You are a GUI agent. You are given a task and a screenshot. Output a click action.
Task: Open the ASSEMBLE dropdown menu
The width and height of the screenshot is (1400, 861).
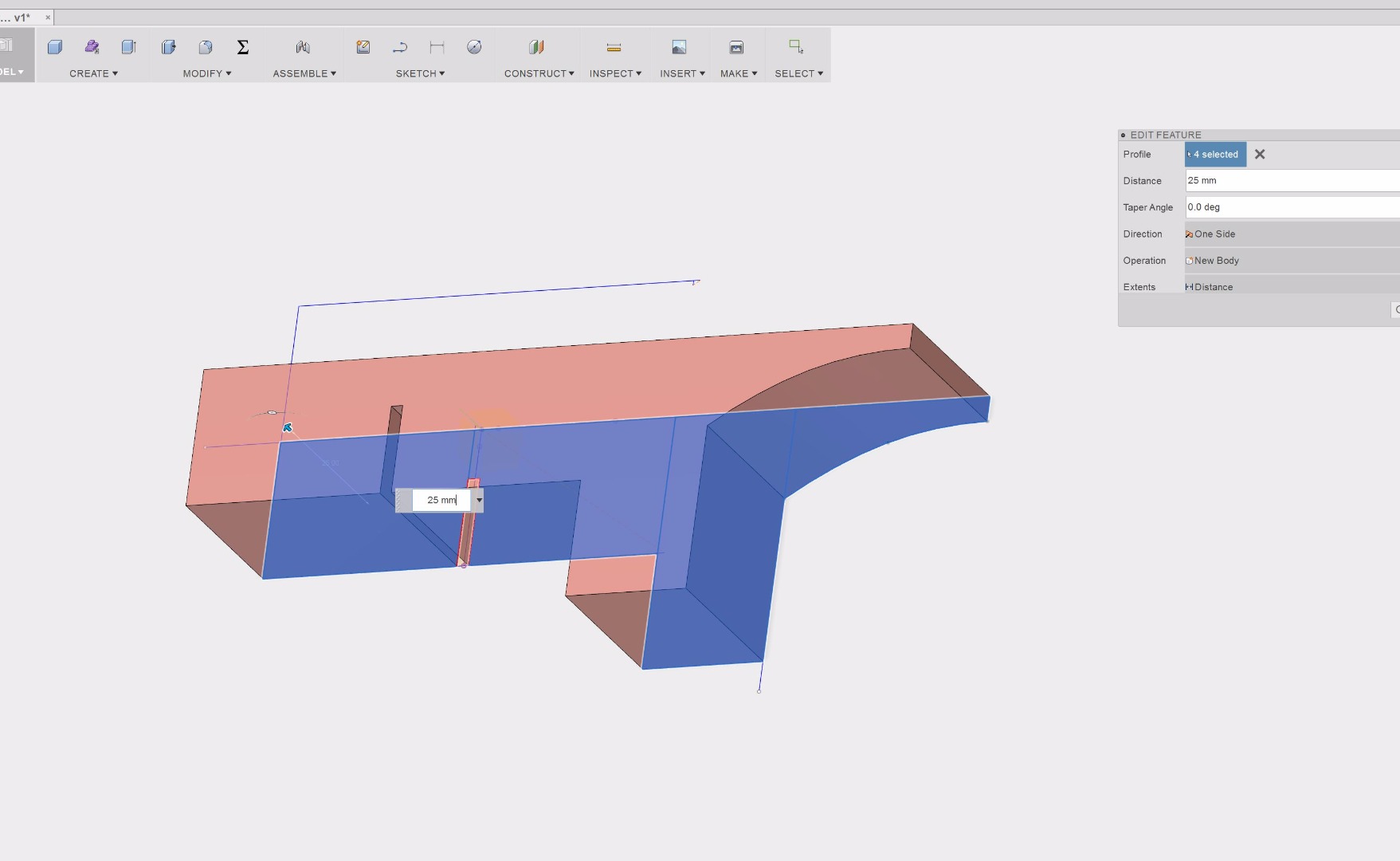point(304,73)
